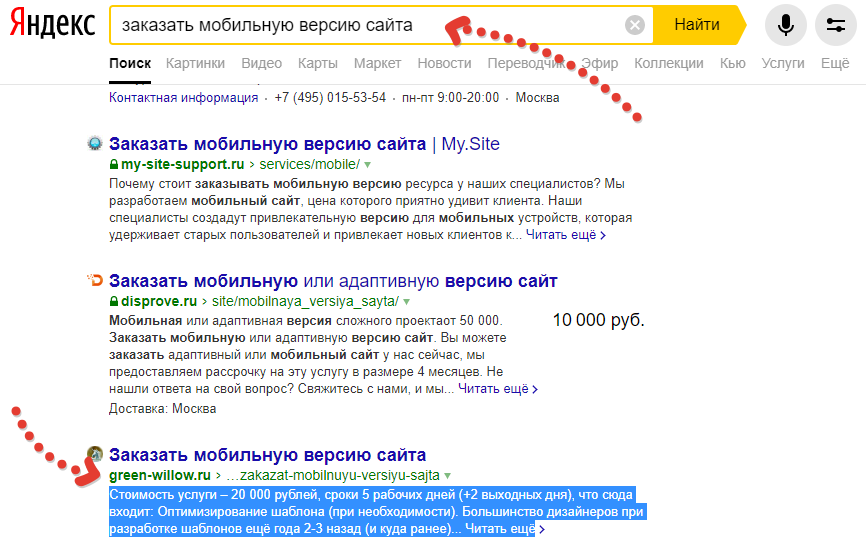The width and height of the screenshot is (866, 552).
Task: Open the Yandex logo homepage
Action: 52,24
